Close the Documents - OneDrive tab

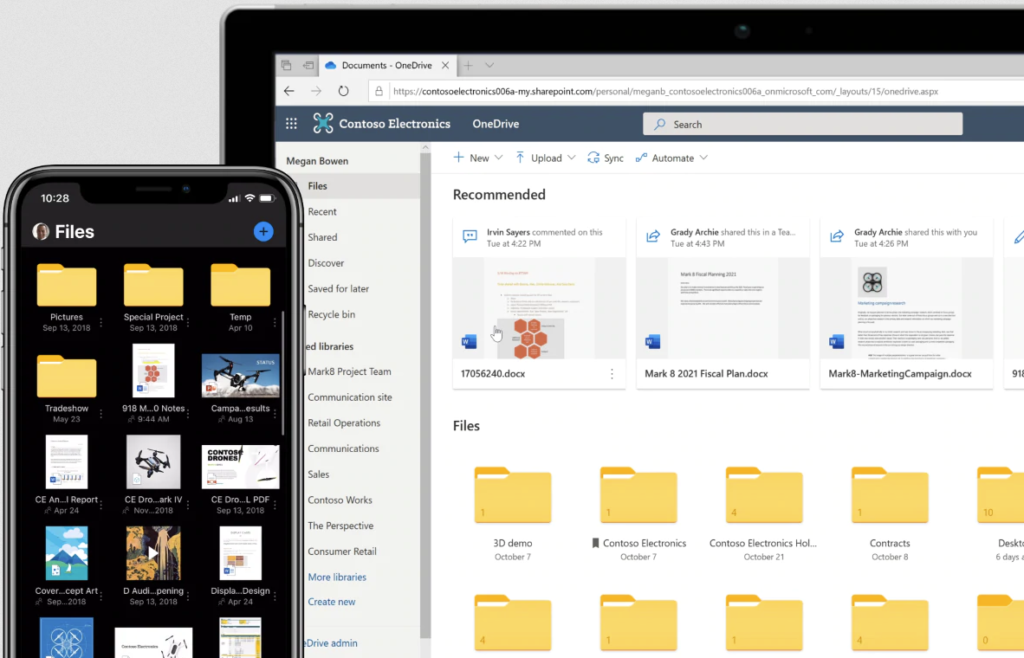445,65
